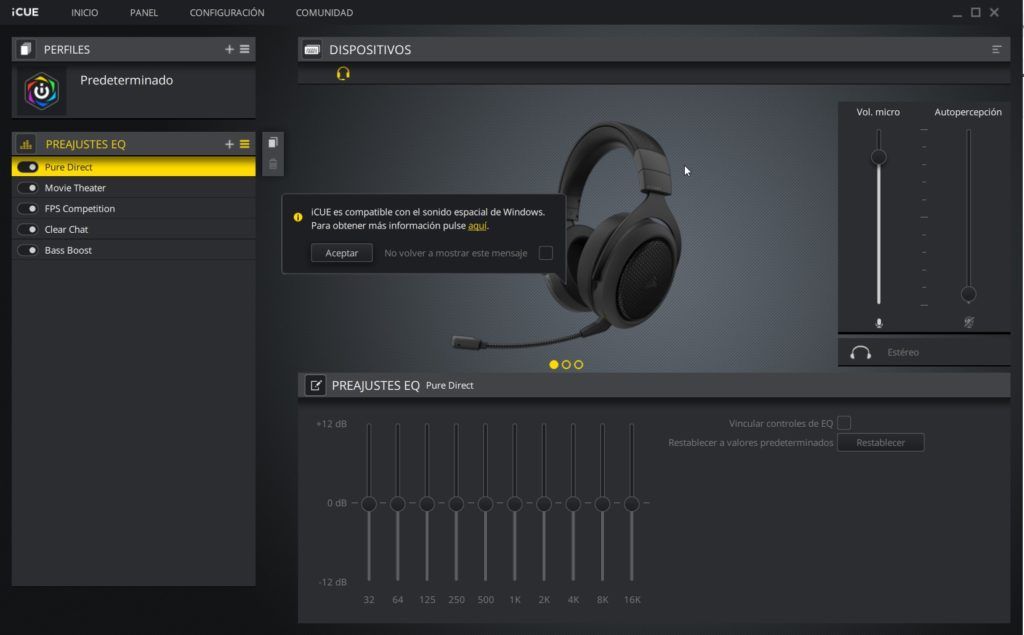
Task: Add a new EQ preset with plus icon
Action: [x=229, y=144]
